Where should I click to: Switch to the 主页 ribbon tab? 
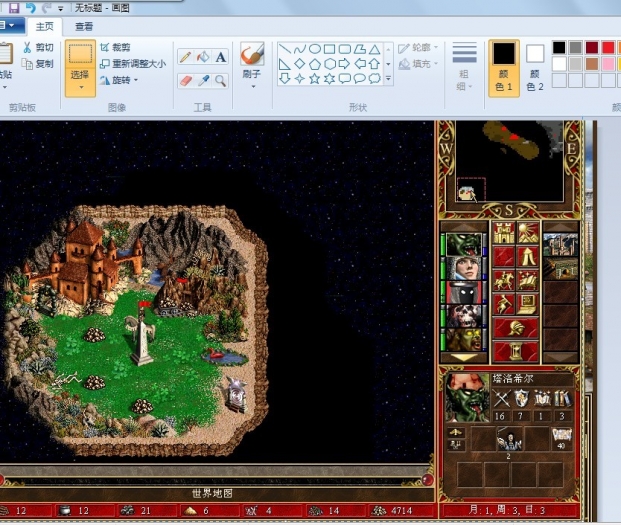pyautogui.click(x=44, y=27)
